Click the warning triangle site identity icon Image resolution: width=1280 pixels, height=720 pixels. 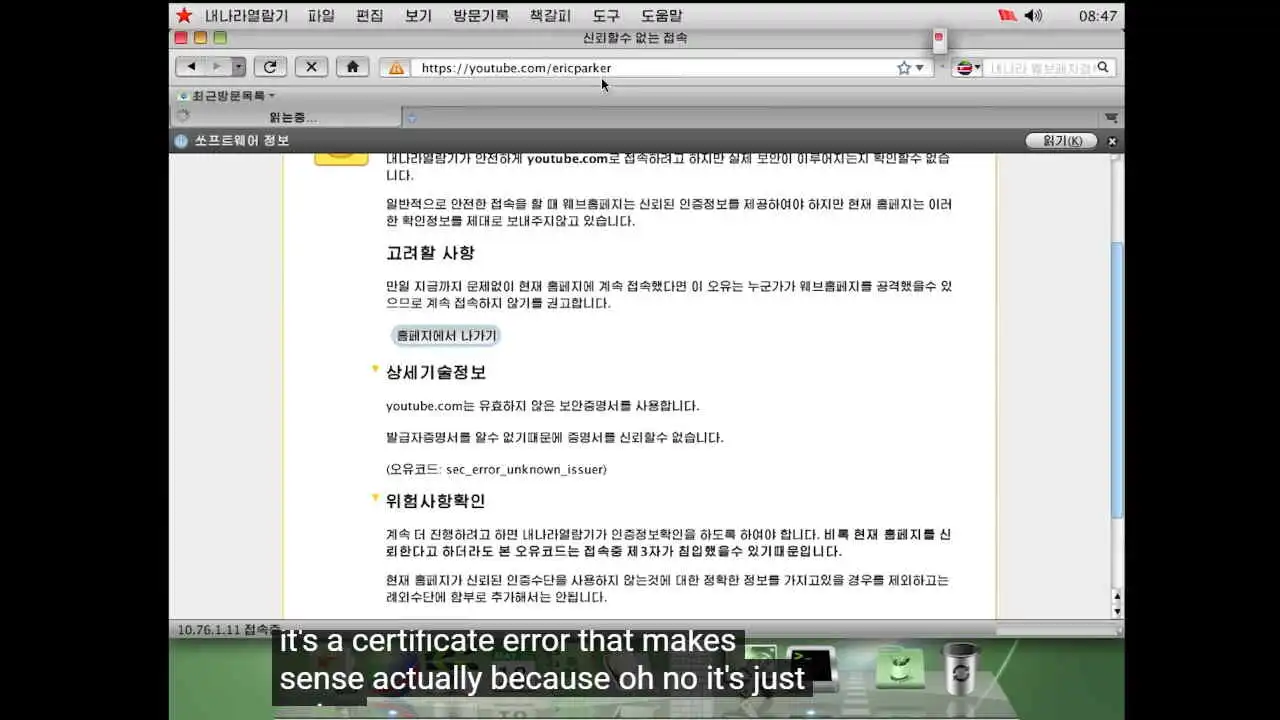(396, 68)
